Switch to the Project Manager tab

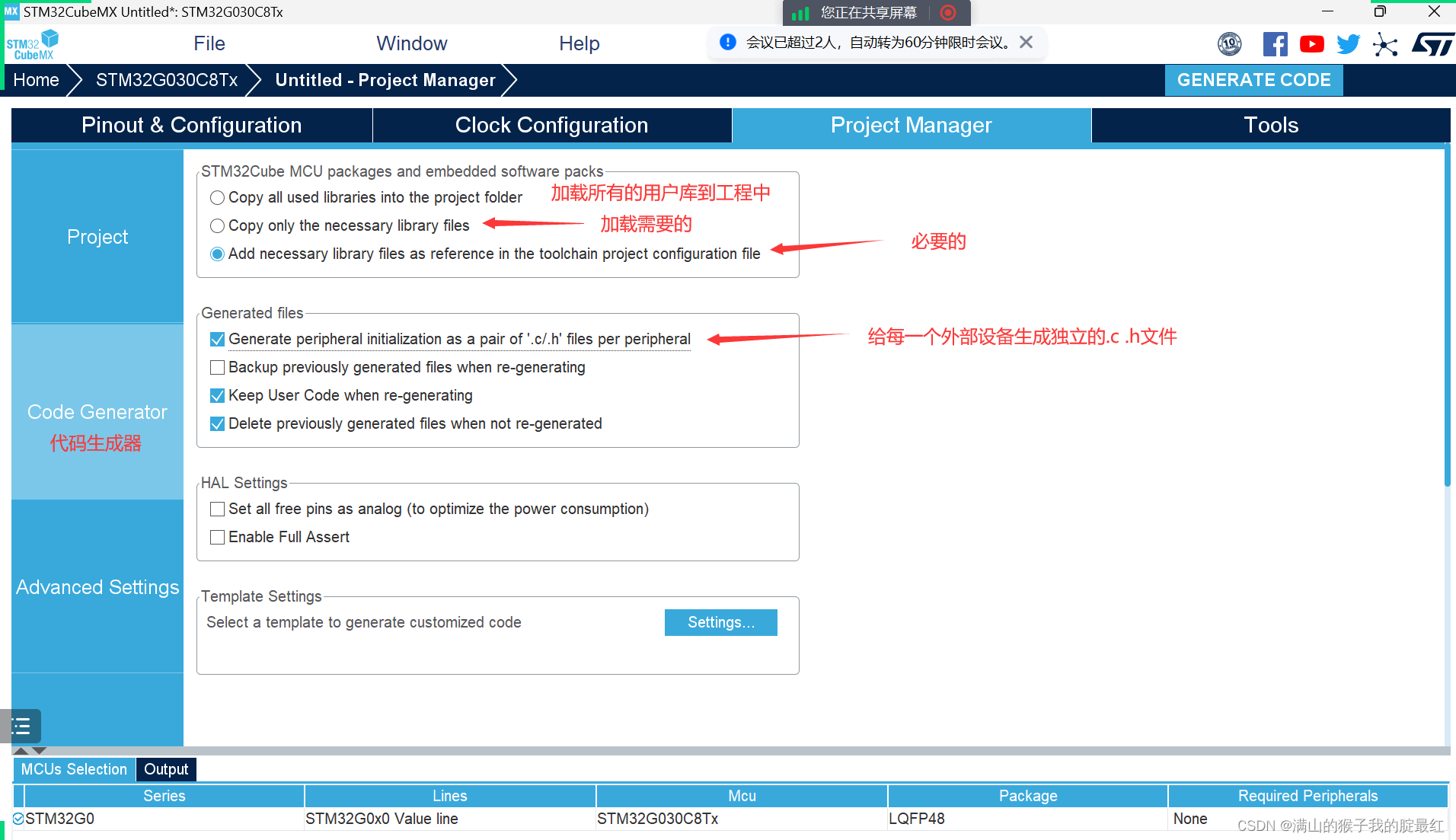(912, 126)
